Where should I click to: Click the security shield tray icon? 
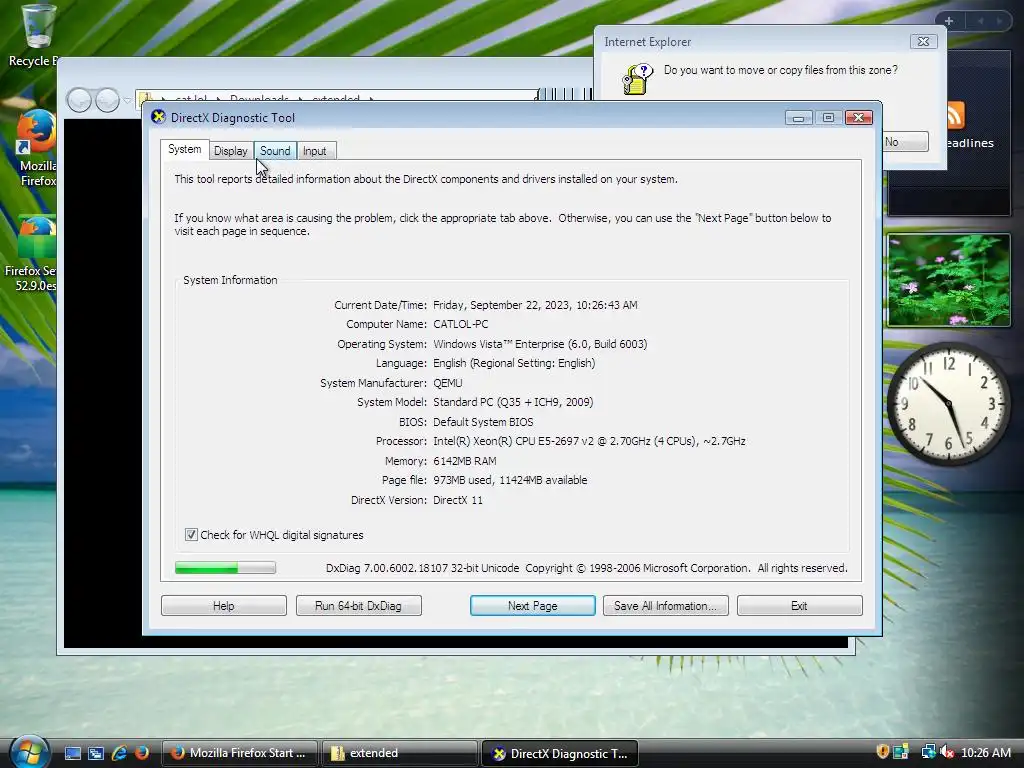coord(882,752)
